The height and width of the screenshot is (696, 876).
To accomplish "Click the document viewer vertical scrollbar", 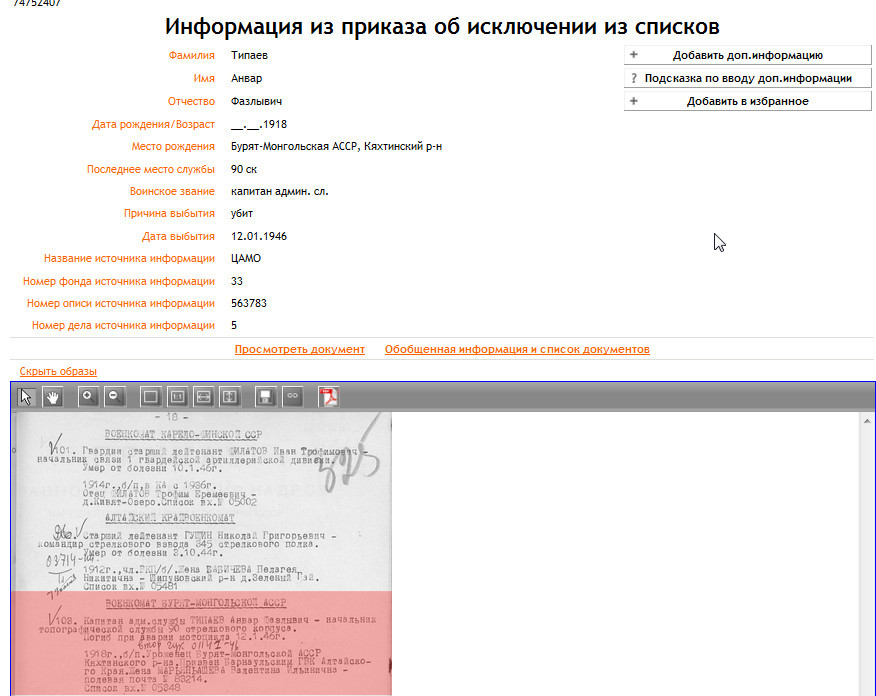I will 868,550.
